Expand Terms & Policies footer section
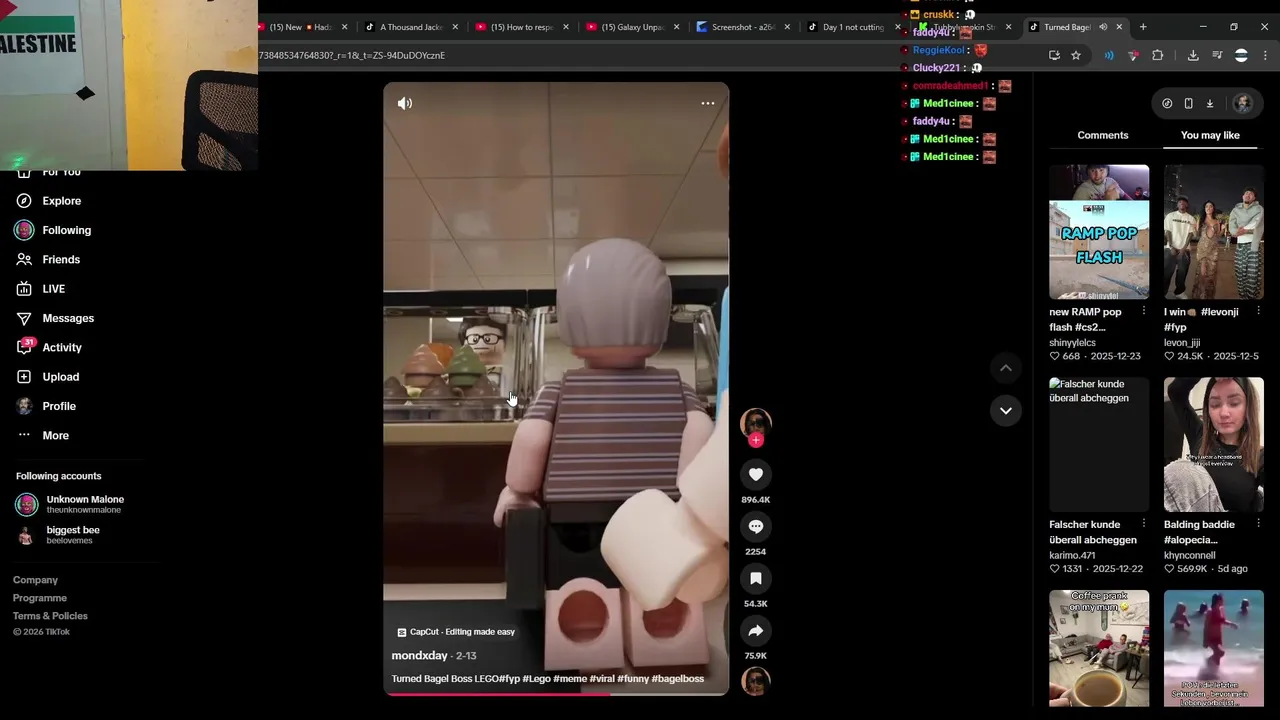The height and width of the screenshot is (720, 1280). tap(50, 616)
